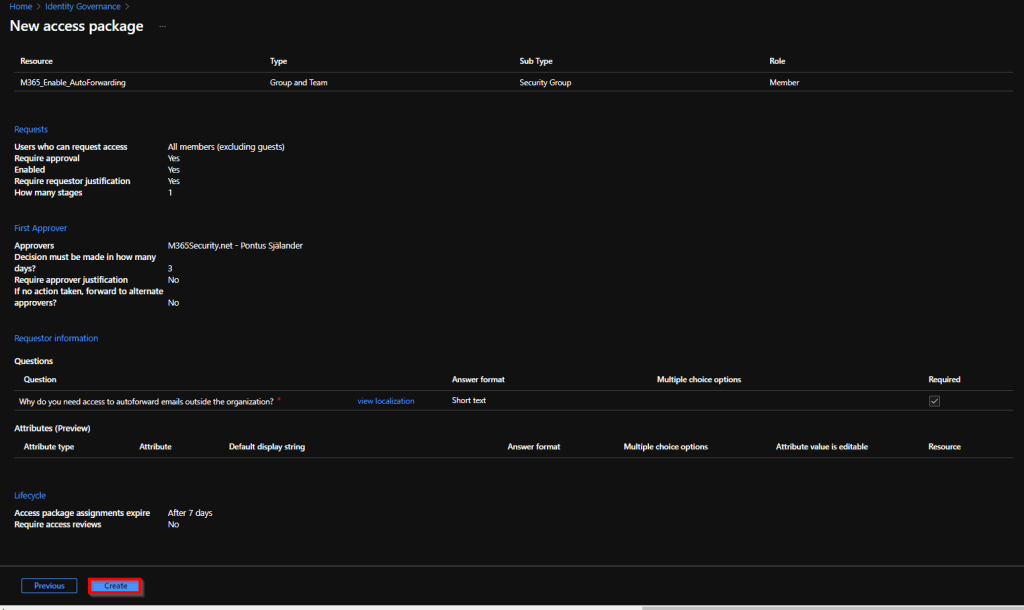Select the autoforward emails question text

coord(147,401)
